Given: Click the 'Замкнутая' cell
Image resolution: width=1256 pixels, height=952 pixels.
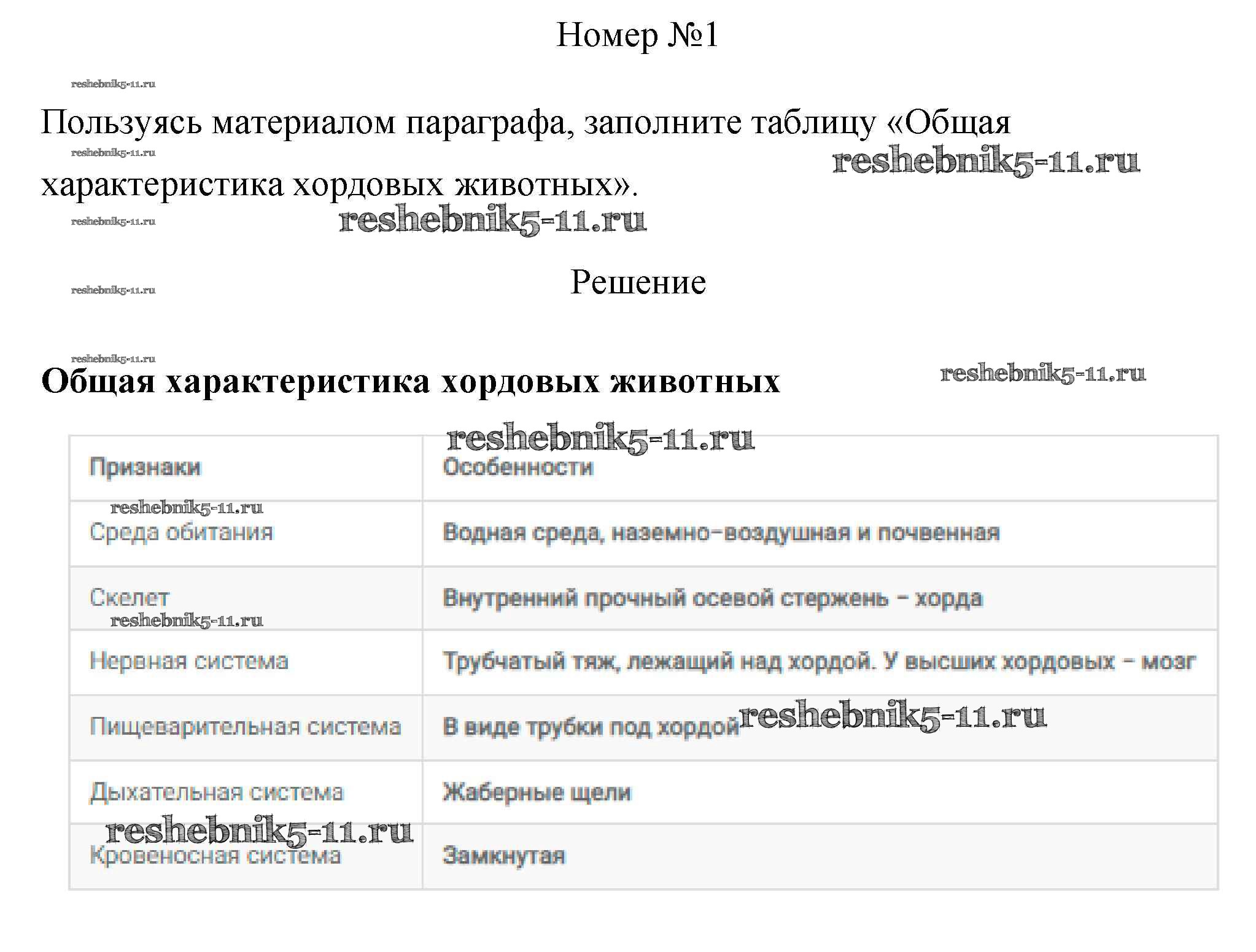Looking at the screenshot, I should pyautogui.click(x=503, y=856).
